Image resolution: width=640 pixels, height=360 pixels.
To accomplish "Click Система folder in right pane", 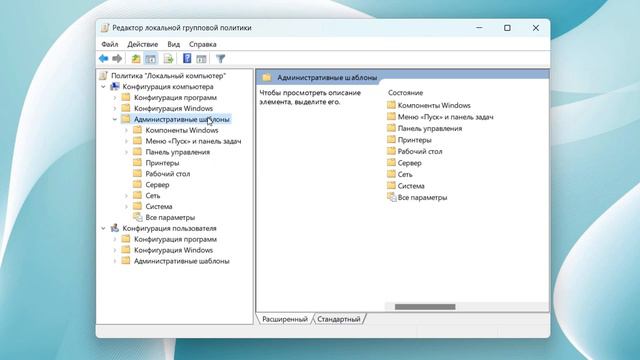I will tap(411, 186).
